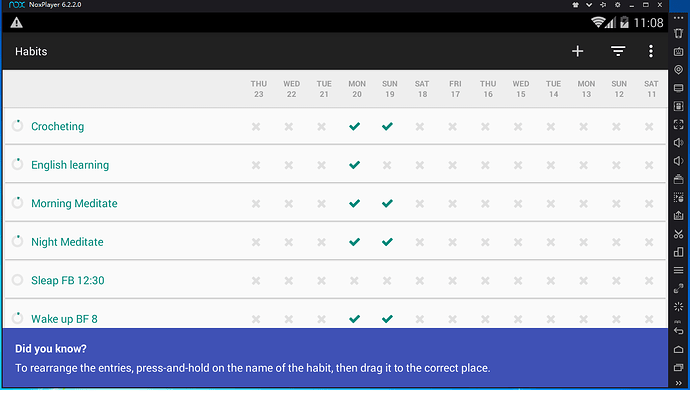Image resolution: width=690 pixels, height=393 pixels.
Task: Open the Wake up BF 8 habit
Action: pyautogui.click(x=64, y=319)
